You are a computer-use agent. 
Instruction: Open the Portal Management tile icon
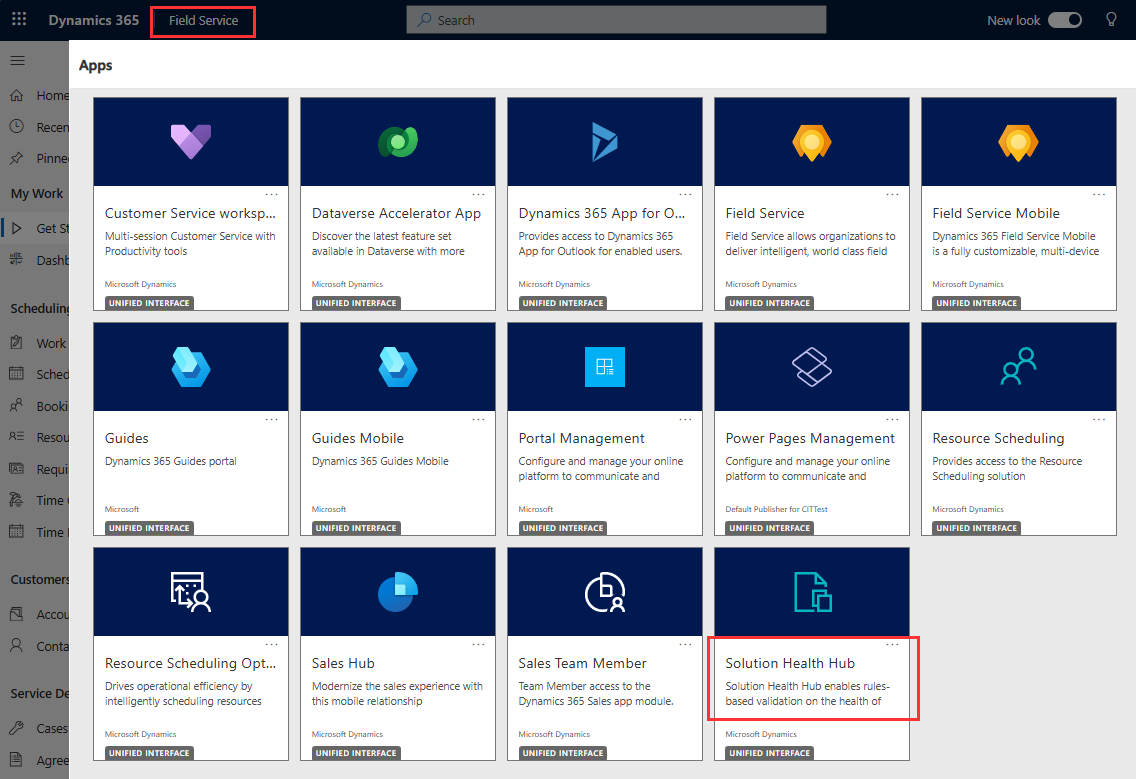click(605, 367)
